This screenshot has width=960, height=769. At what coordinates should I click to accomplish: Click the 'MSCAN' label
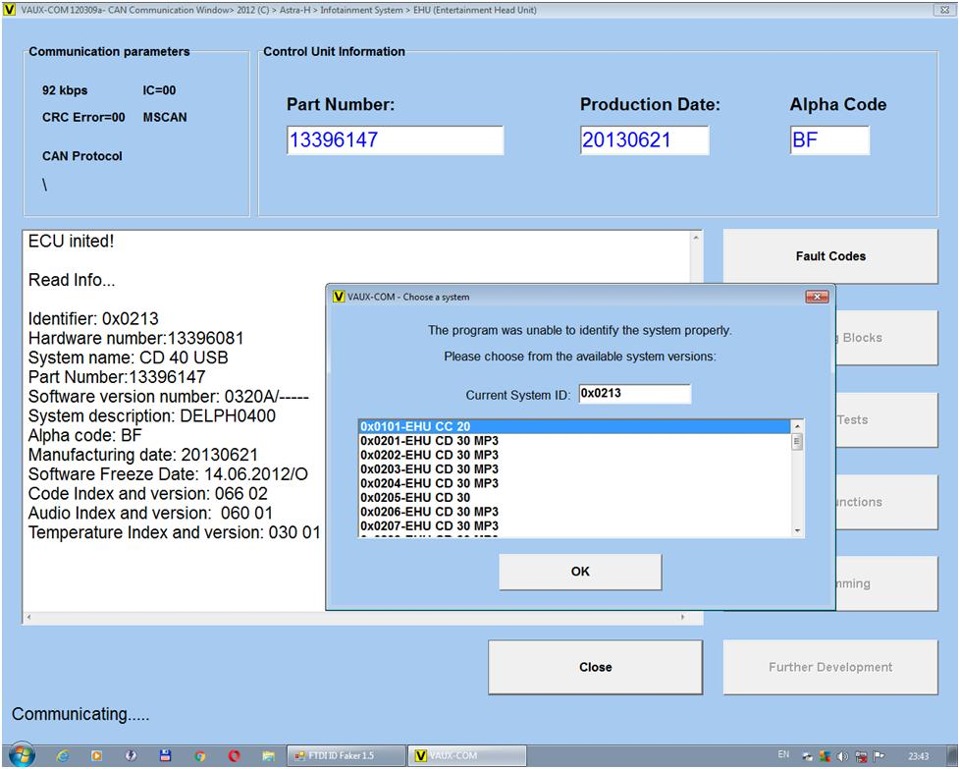pos(165,118)
